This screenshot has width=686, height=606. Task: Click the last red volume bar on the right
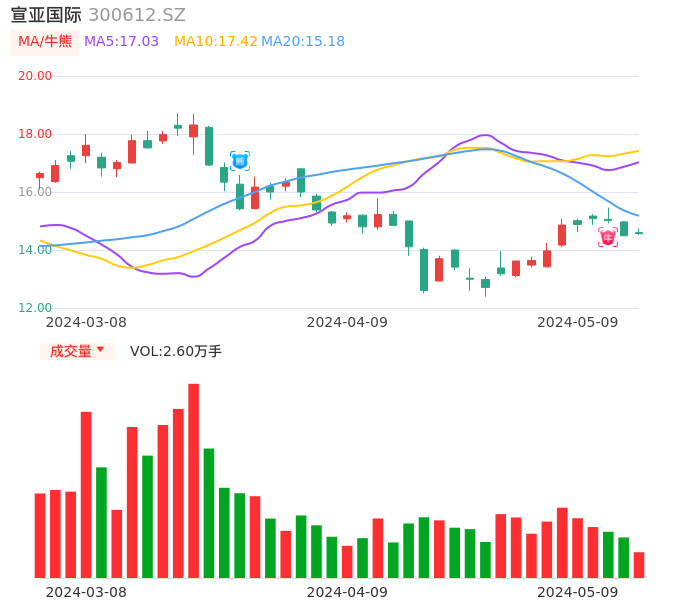pyautogui.click(x=639, y=565)
